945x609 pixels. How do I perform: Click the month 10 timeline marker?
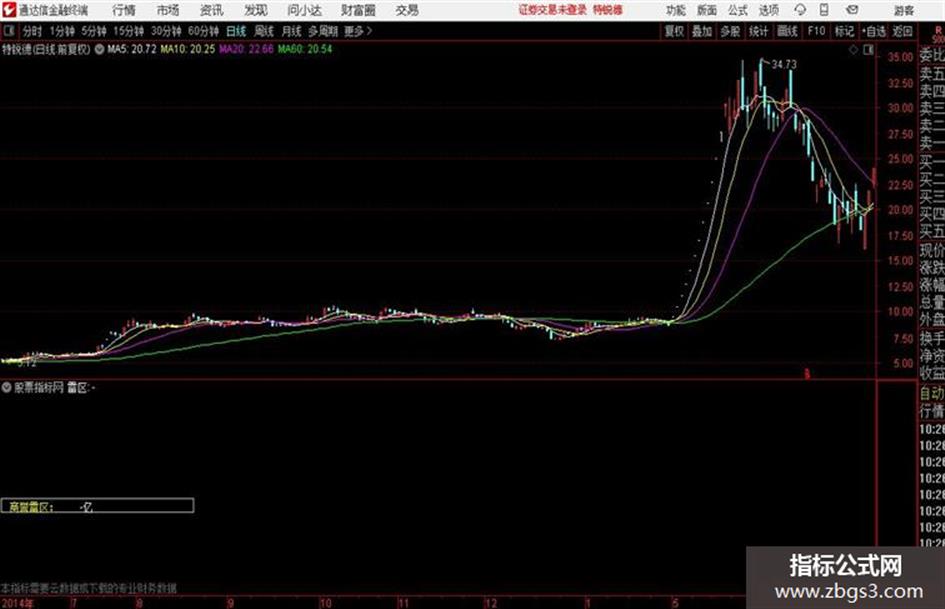click(x=325, y=602)
